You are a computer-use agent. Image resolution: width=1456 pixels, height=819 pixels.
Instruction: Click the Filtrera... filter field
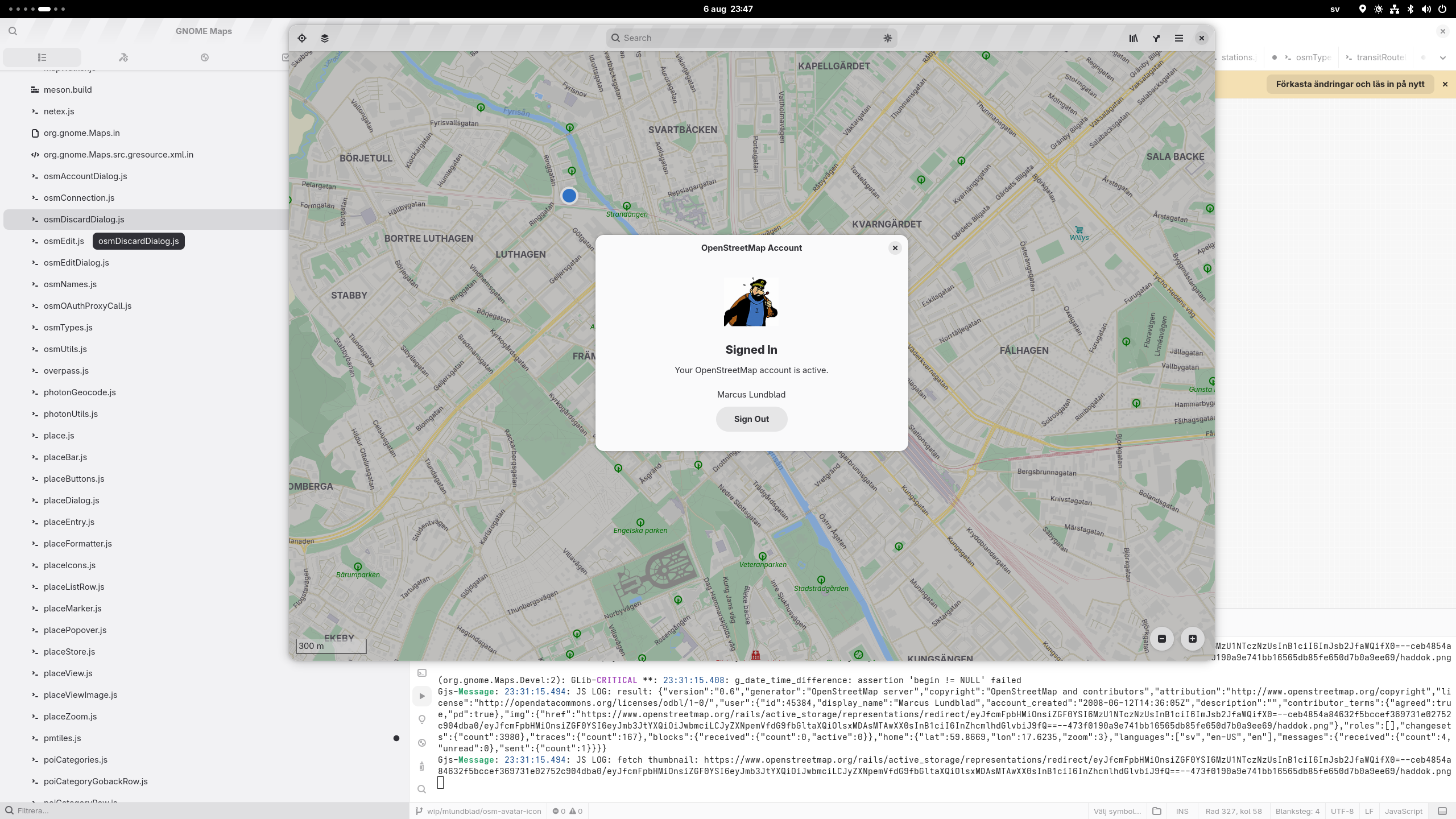[x=205, y=810]
